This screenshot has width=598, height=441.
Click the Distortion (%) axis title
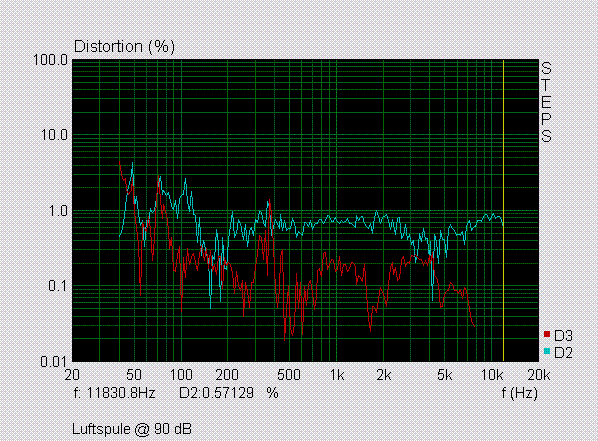click(x=124, y=47)
